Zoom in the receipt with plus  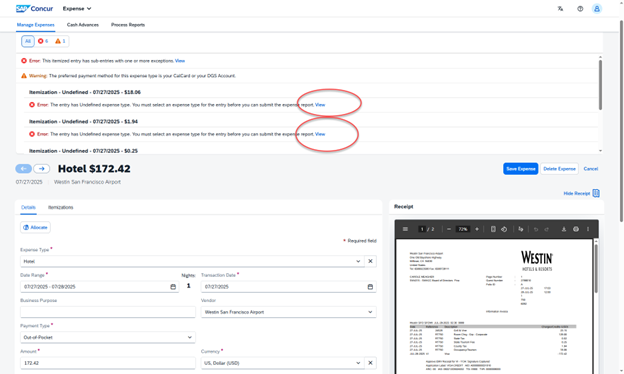click(477, 229)
